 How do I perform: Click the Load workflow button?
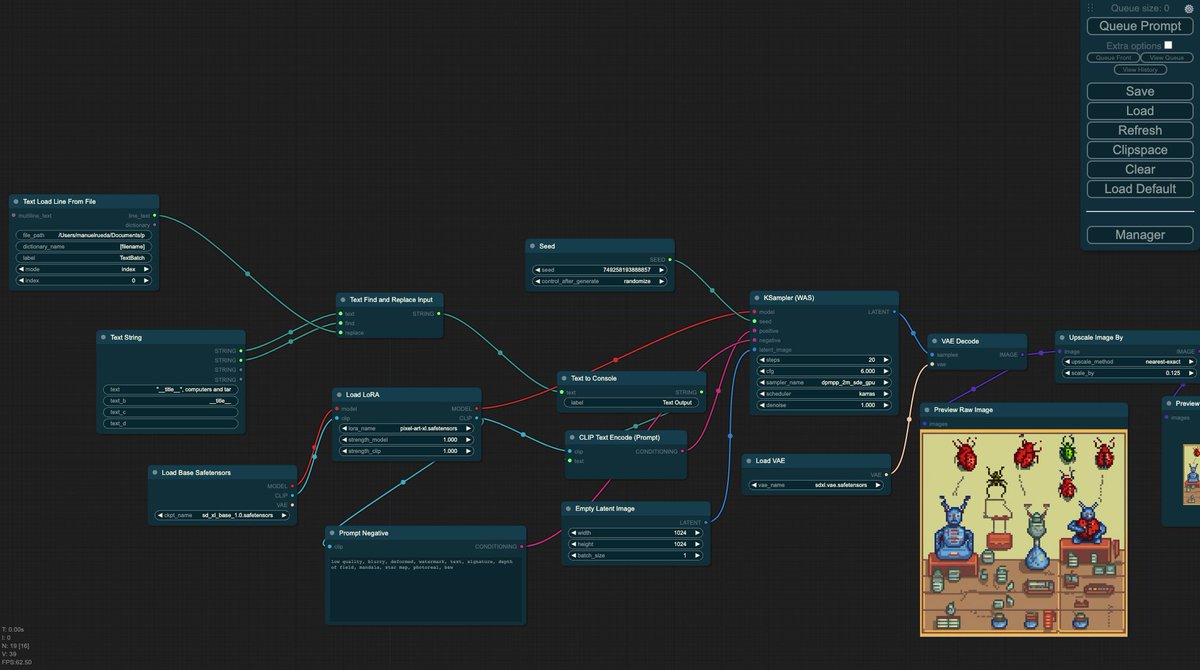click(1140, 111)
